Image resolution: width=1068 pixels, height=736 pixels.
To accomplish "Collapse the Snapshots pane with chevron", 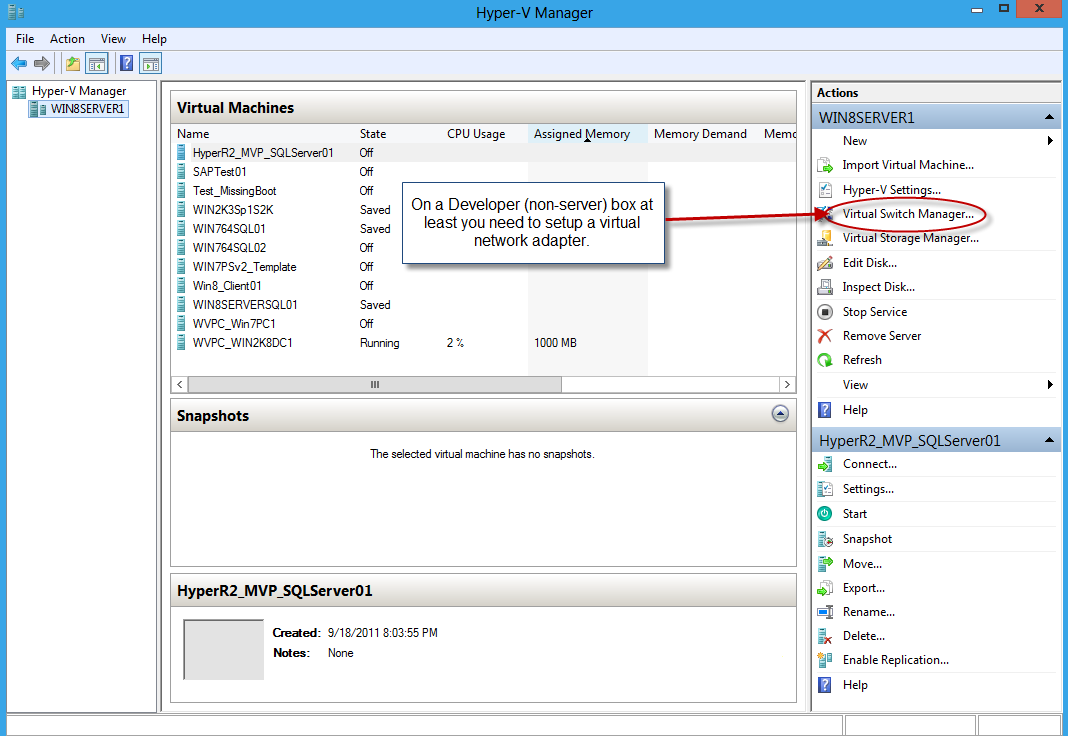I will click(780, 414).
